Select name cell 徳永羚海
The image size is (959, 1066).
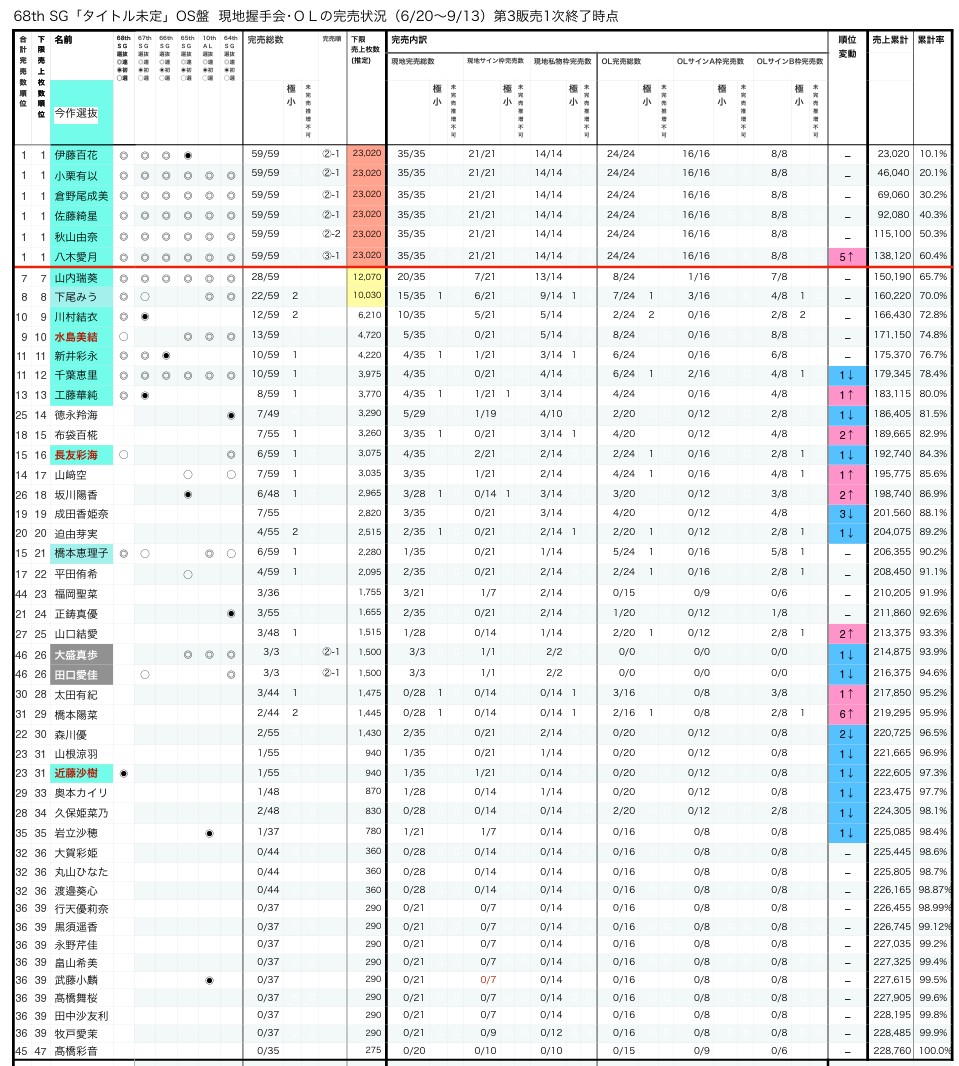pos(82,415)
